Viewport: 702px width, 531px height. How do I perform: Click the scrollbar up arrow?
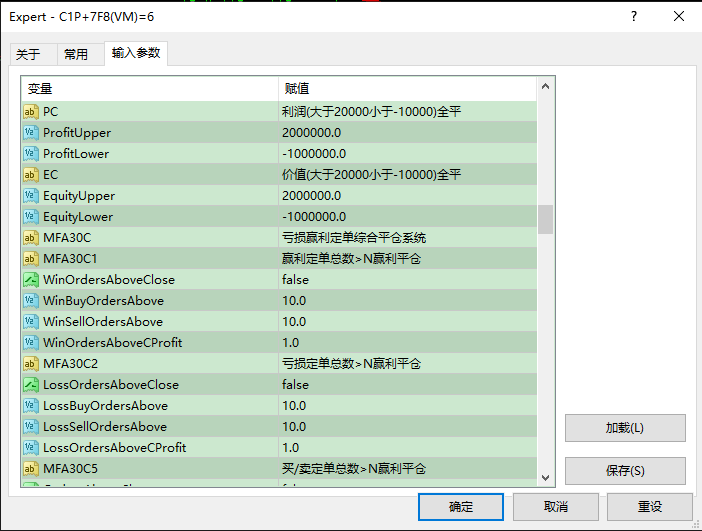[x=545, y=86]
